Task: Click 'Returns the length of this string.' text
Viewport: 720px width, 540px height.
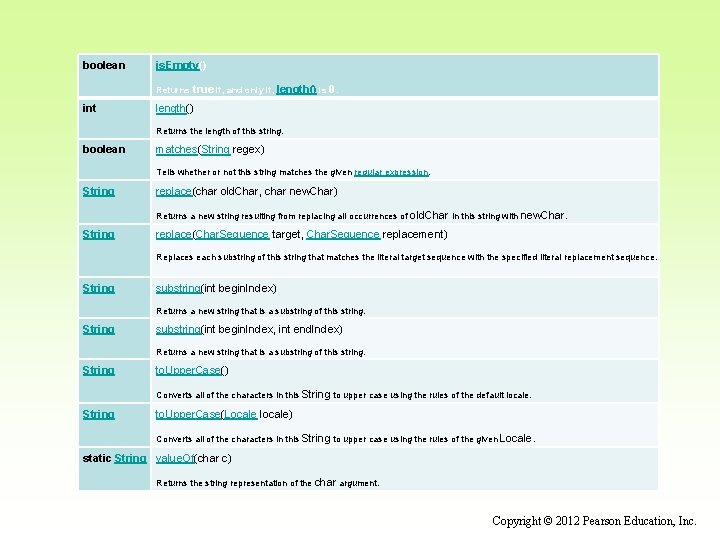Action: pos(219,131)
